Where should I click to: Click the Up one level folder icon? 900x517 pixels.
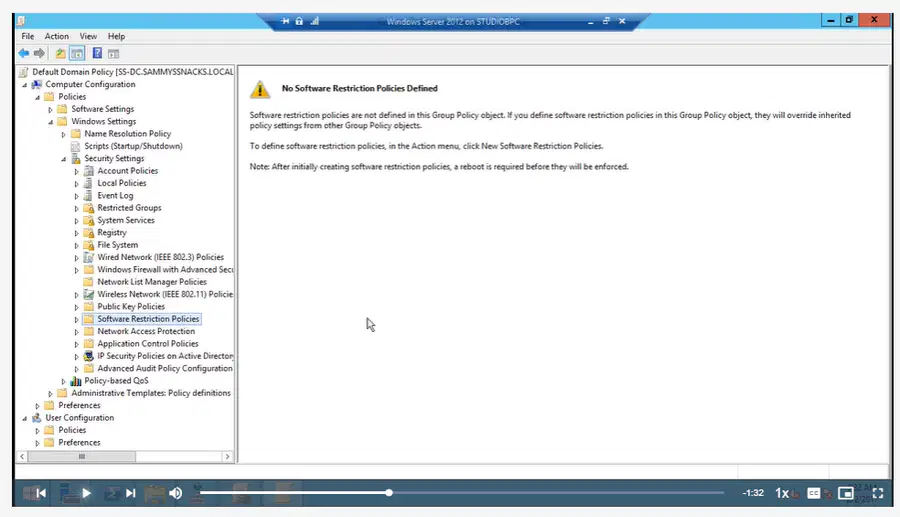coord(60,53)
